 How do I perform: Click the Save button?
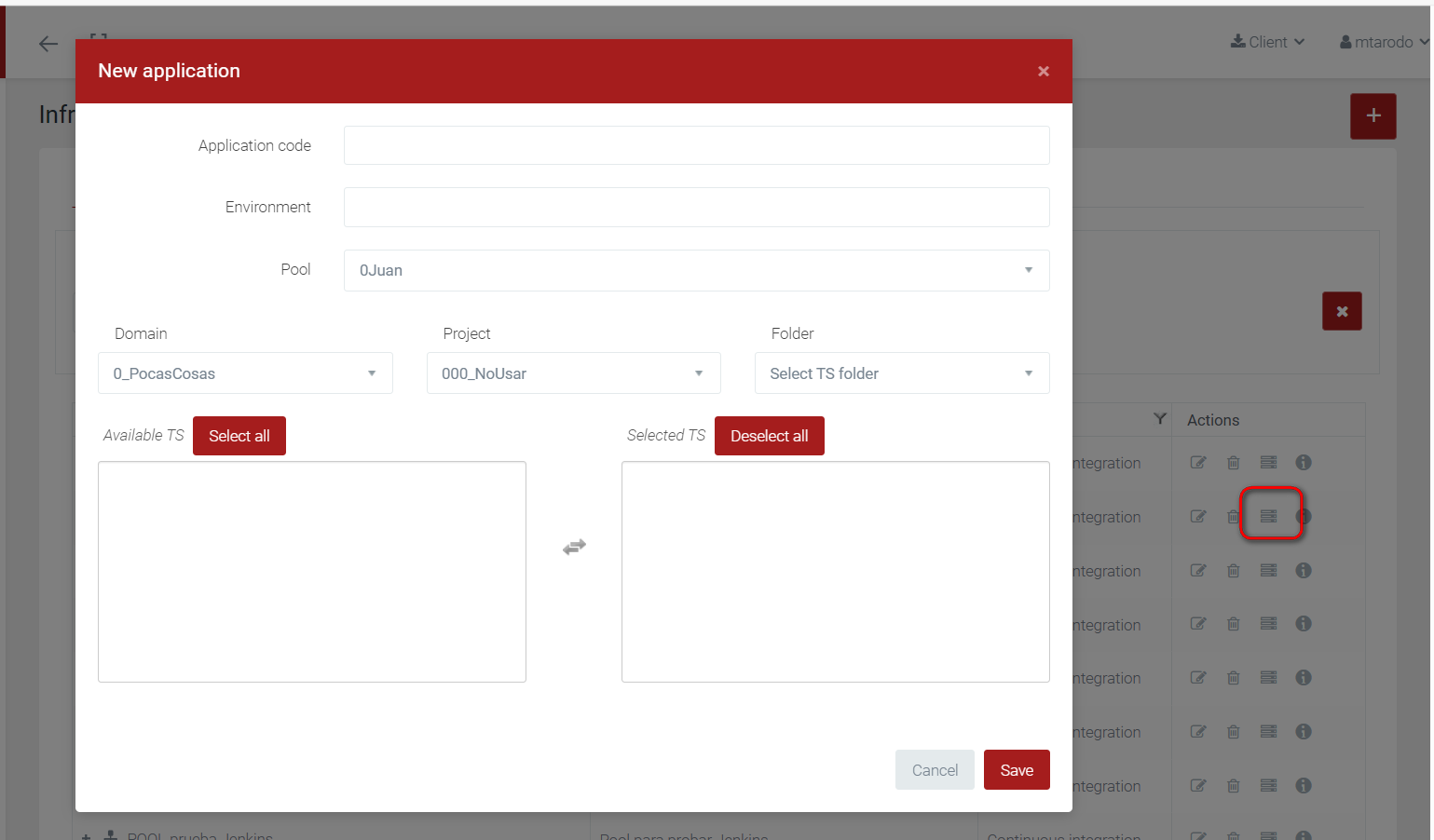click(1016, 770)
